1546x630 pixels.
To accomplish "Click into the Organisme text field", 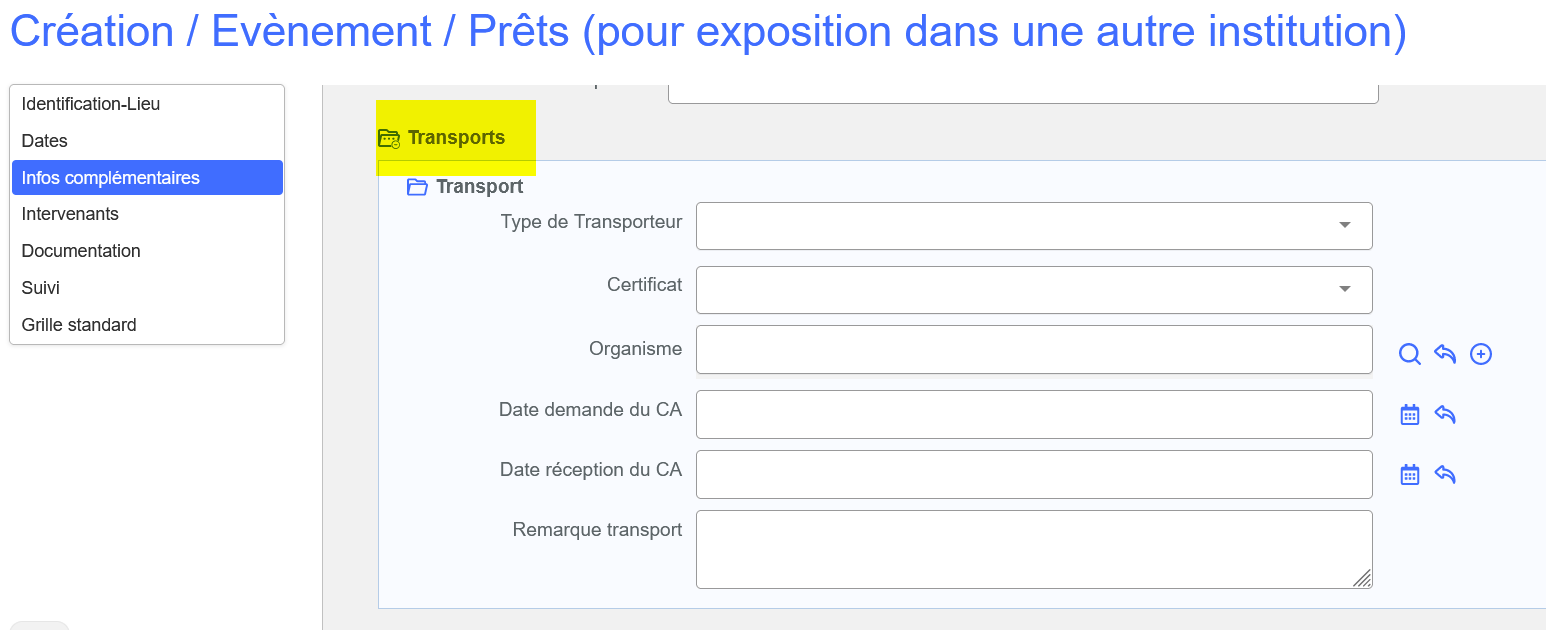I will 1034,350.
